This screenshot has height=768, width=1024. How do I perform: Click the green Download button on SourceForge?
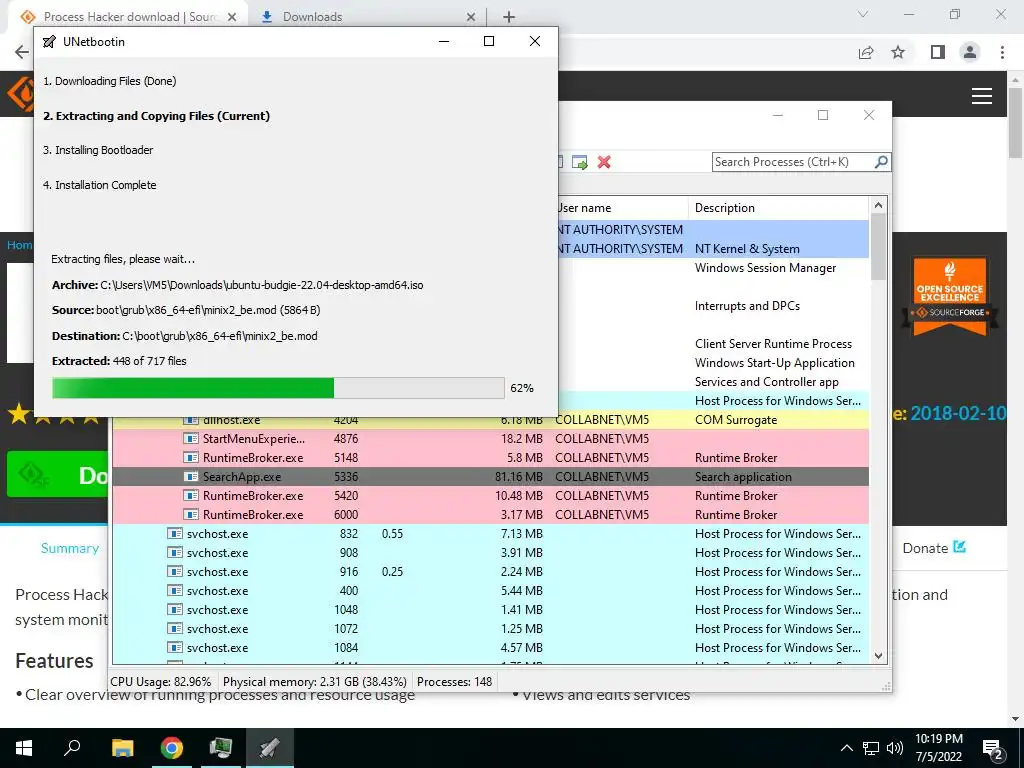[x=57, y=475]
